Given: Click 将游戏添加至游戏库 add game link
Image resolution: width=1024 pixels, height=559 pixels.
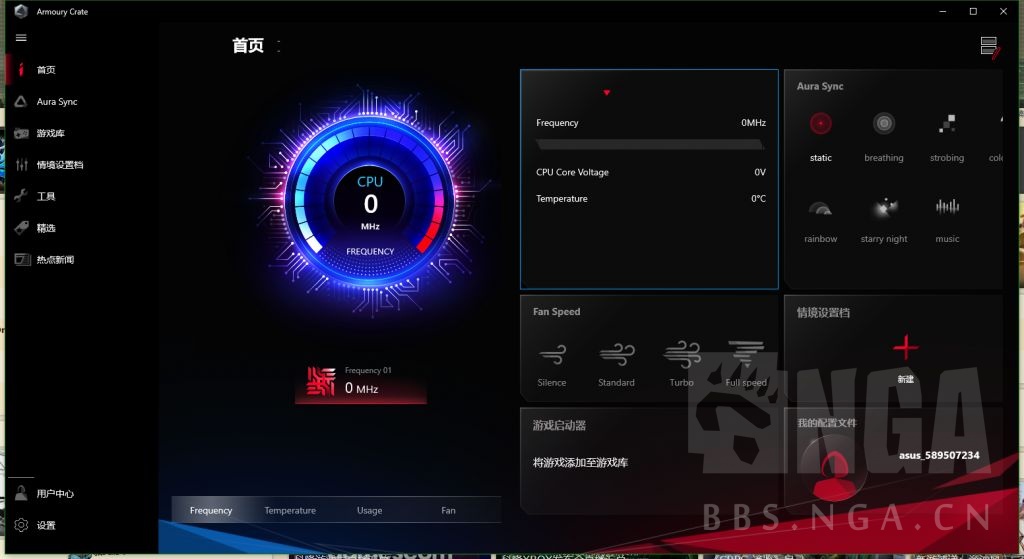Looking at the screenshot, I should tap(581, 462).
